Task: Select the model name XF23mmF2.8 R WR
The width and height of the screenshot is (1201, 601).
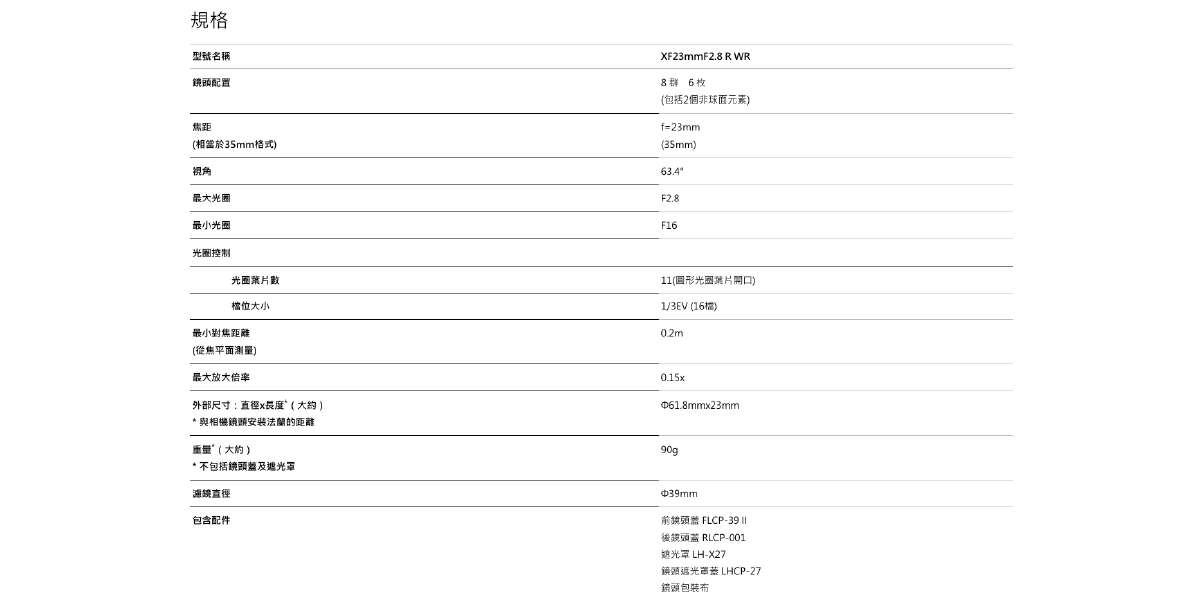Action: [x=705, y=56]
